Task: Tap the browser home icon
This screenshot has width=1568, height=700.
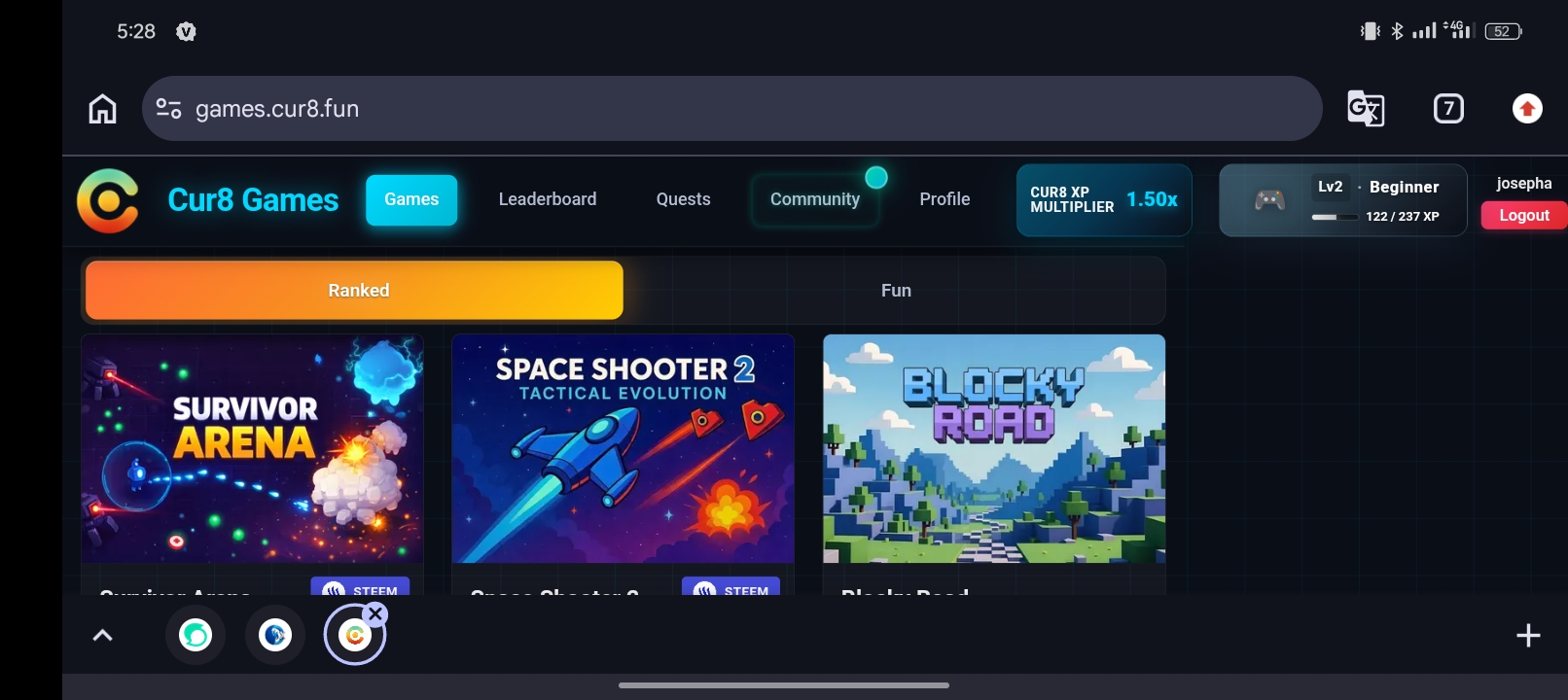Action: 102,109
